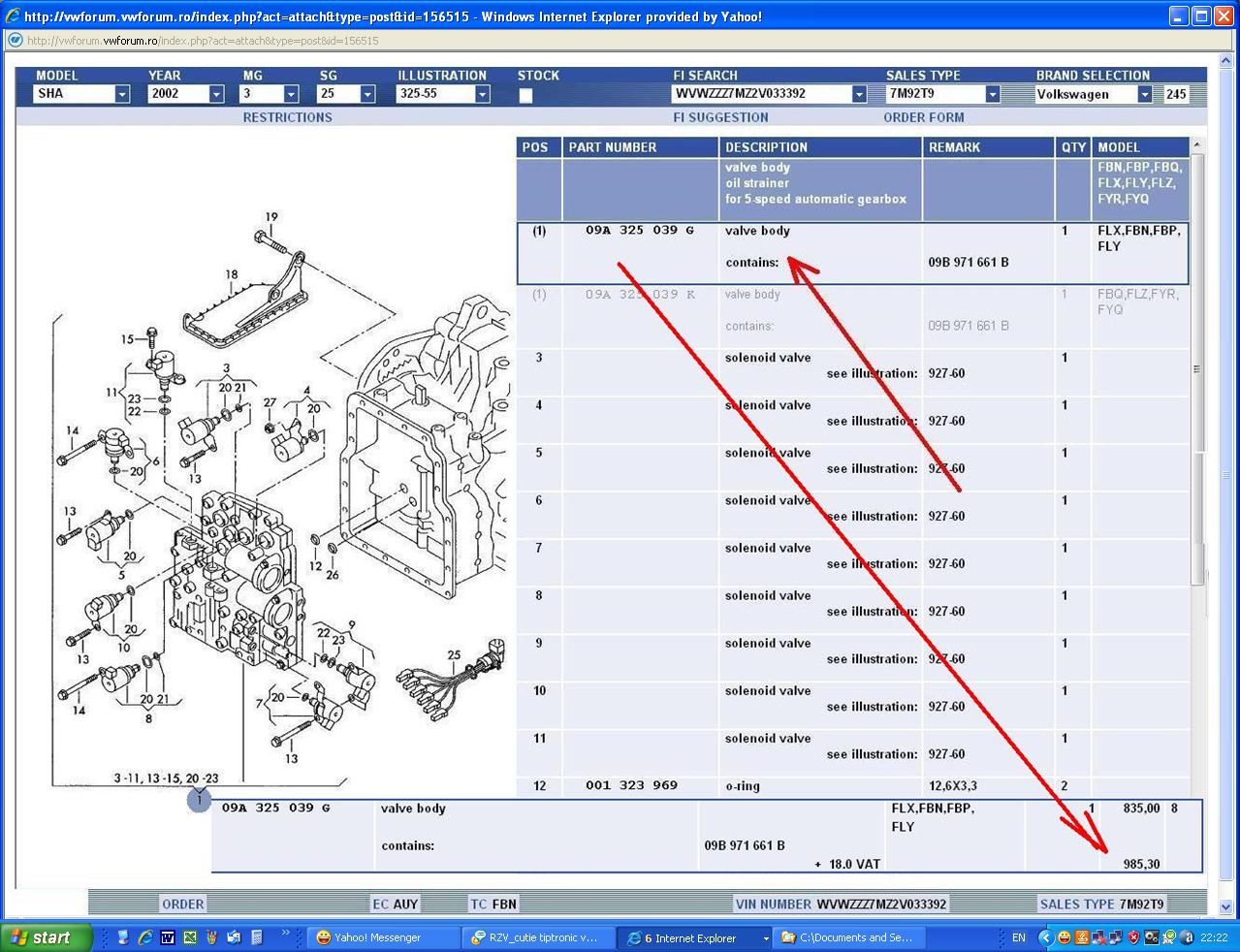
Task: Show hidden system tray icons arrow
Action: [1045, 937]
